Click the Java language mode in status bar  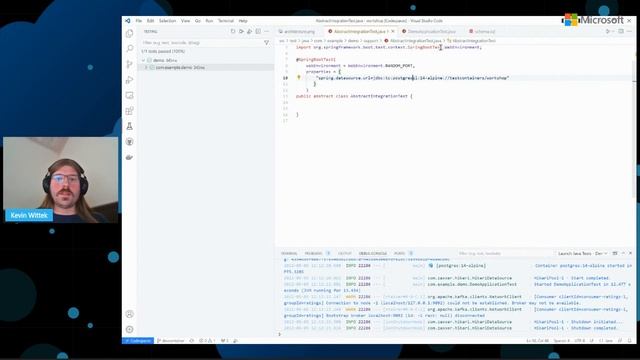pyautogui.click(x=606, y=340)
